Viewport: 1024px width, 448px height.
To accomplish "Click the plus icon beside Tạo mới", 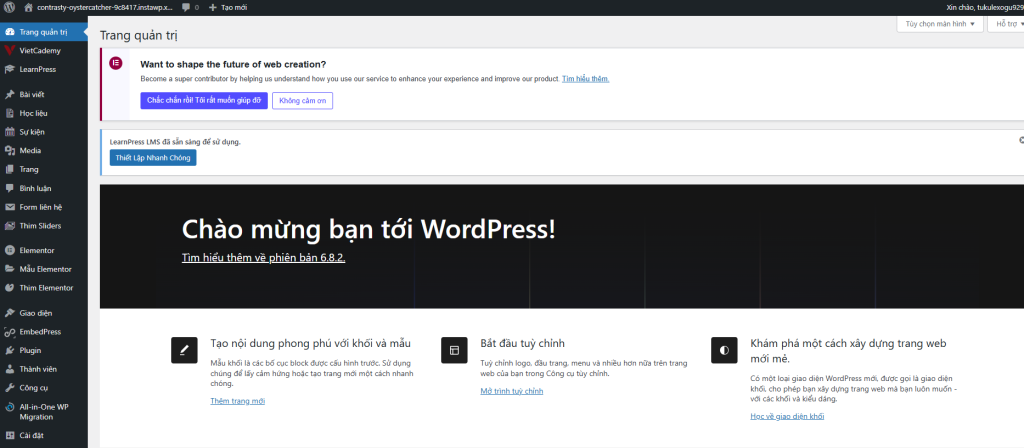I will click(x=213, y=7).
